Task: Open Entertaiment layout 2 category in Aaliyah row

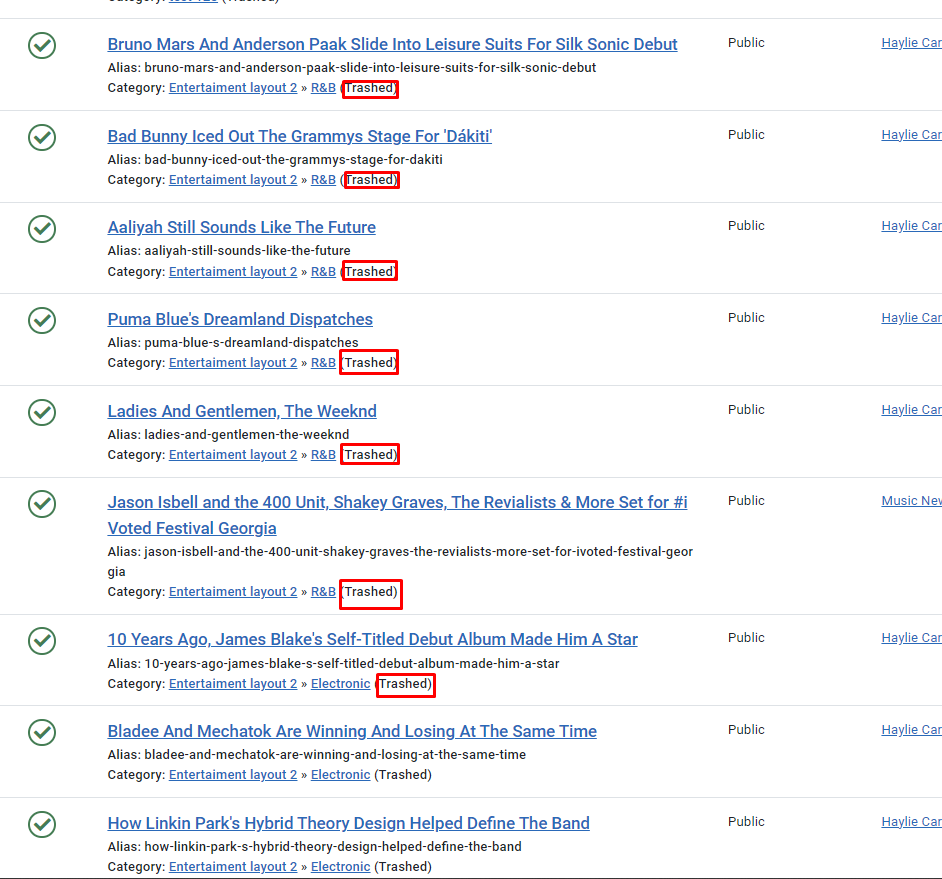Action: [233, 272]
